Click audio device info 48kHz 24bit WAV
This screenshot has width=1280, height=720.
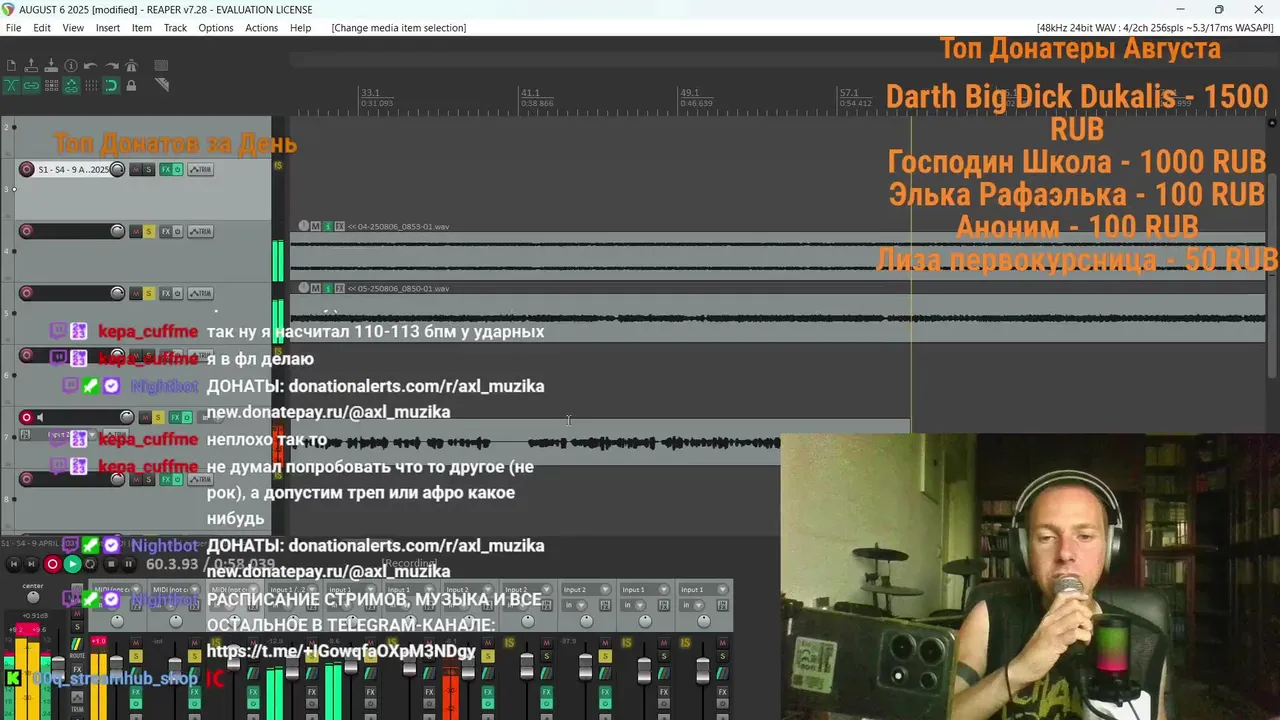(x=1155, y=28)
